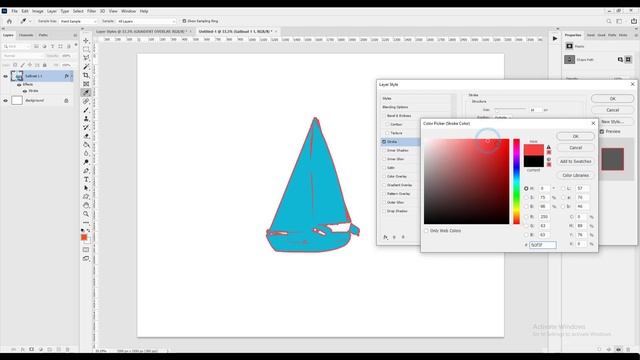Screen dimensions: 640x360
Task: Open tool preset dropdown arrow
Action: (30, 21)
